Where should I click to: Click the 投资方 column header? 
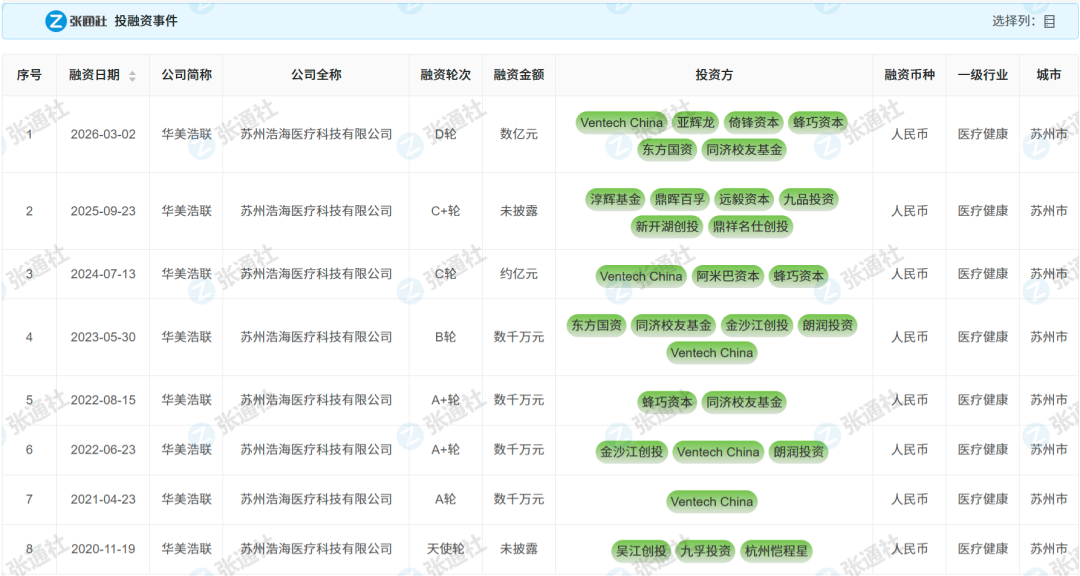(713, 74)
